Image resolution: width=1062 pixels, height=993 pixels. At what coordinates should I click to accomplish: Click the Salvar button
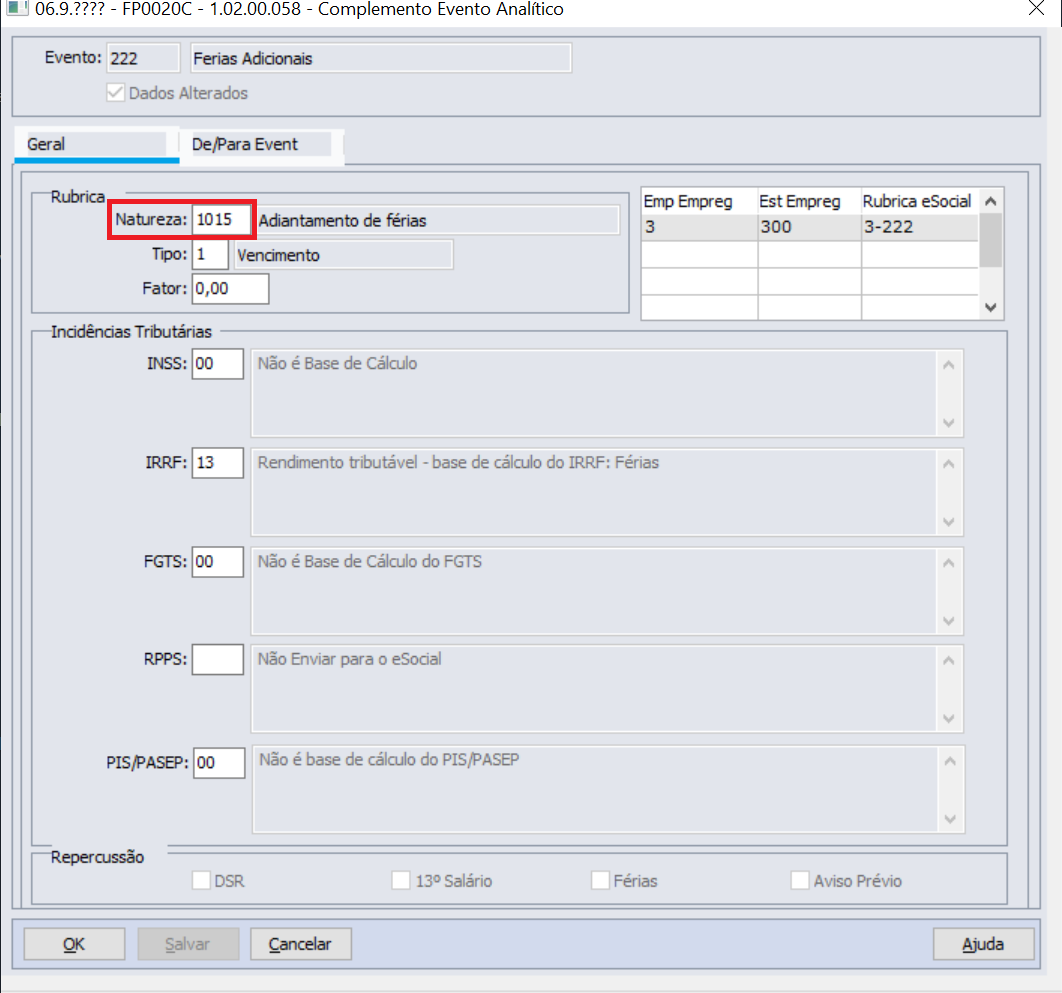(188, 944)
